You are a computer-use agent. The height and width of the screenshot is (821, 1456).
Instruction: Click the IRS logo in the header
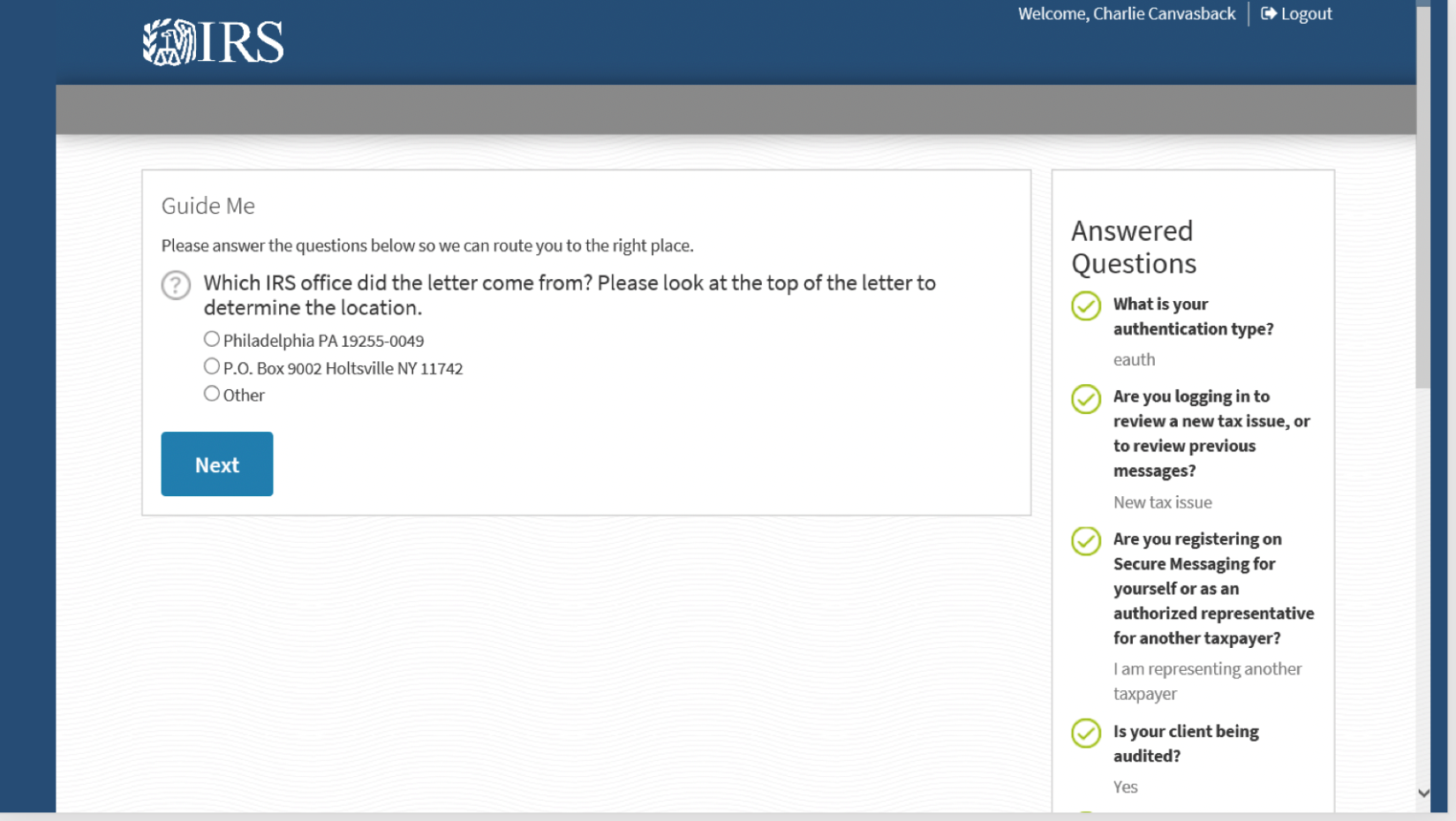tap(213, 42)
